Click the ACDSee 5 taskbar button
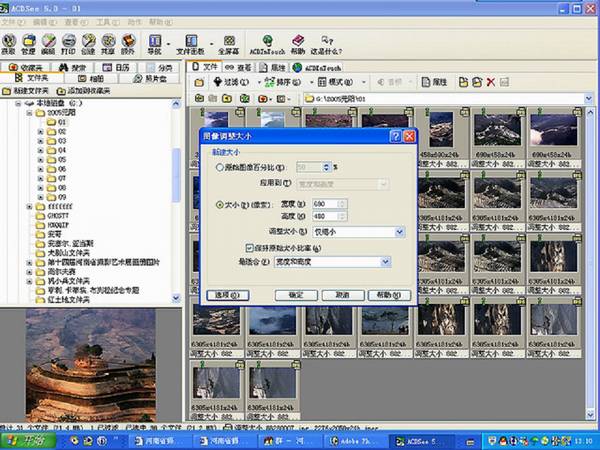Screen dimensions: 600x450 [x=422, y=441]
